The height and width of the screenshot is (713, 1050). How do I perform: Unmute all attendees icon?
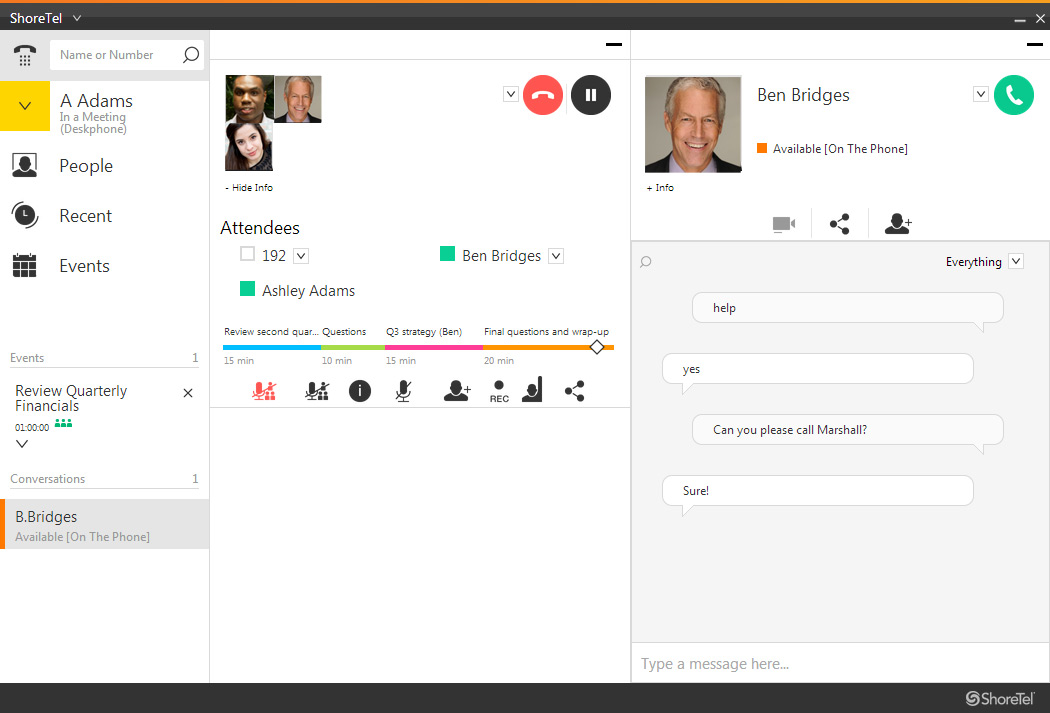tap(317, 390)
